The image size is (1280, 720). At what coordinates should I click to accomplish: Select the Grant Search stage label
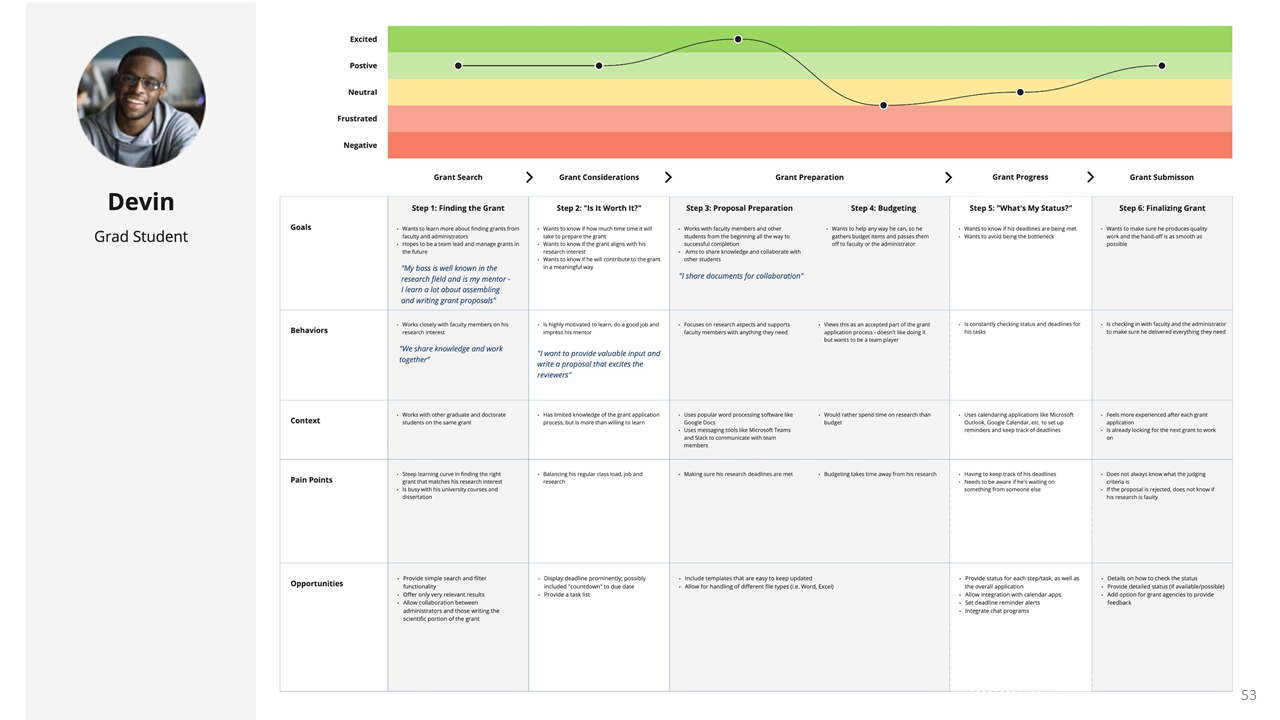[458, 177]
